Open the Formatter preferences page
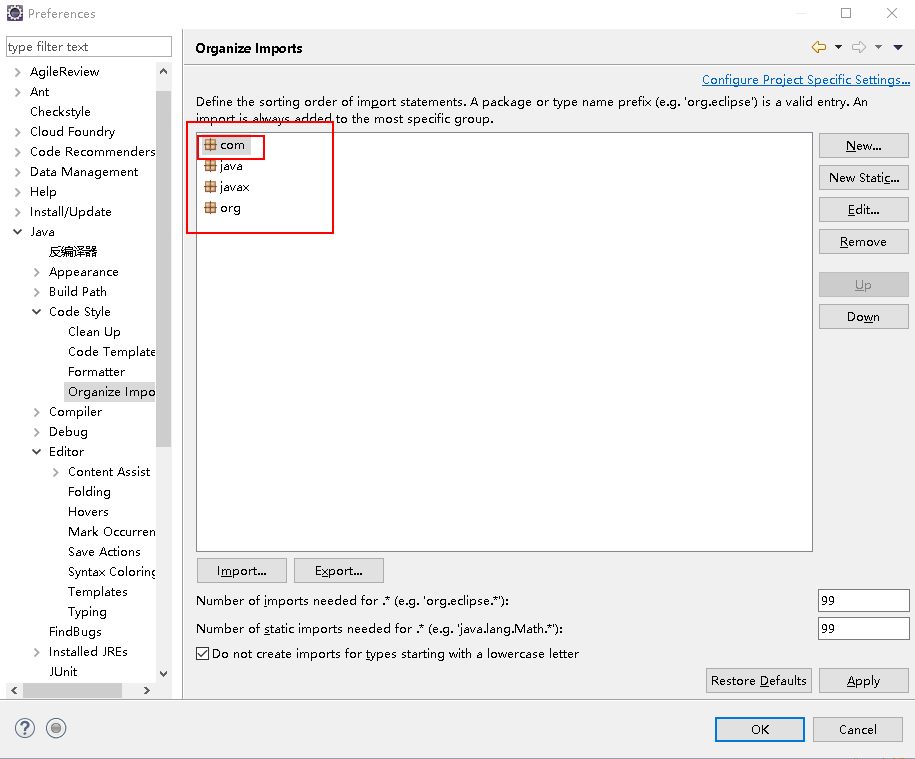Image resolution: width=915 pixels, height=759 pixels. pos(96,372)
